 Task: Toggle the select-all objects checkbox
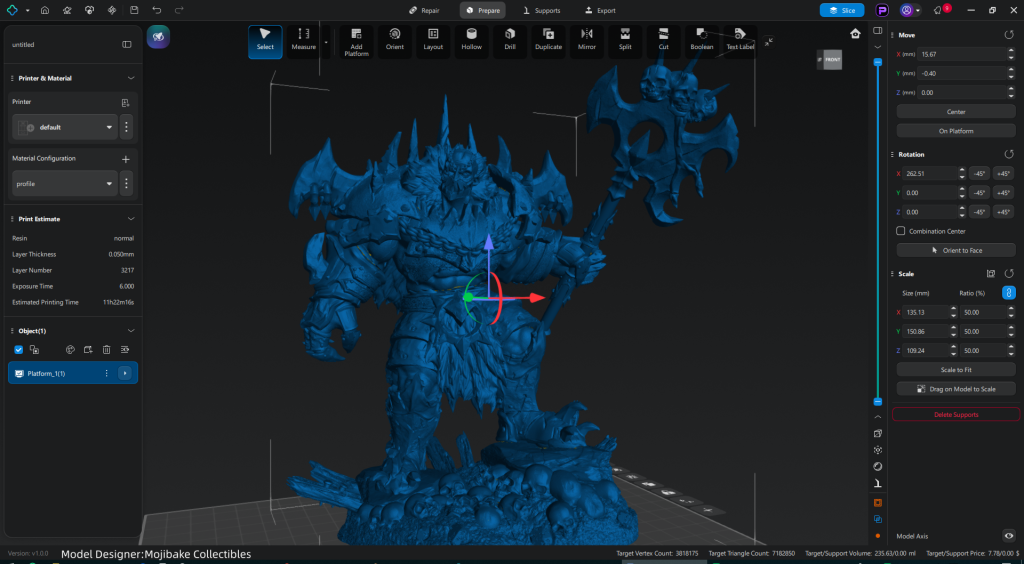tap(18, 349)
